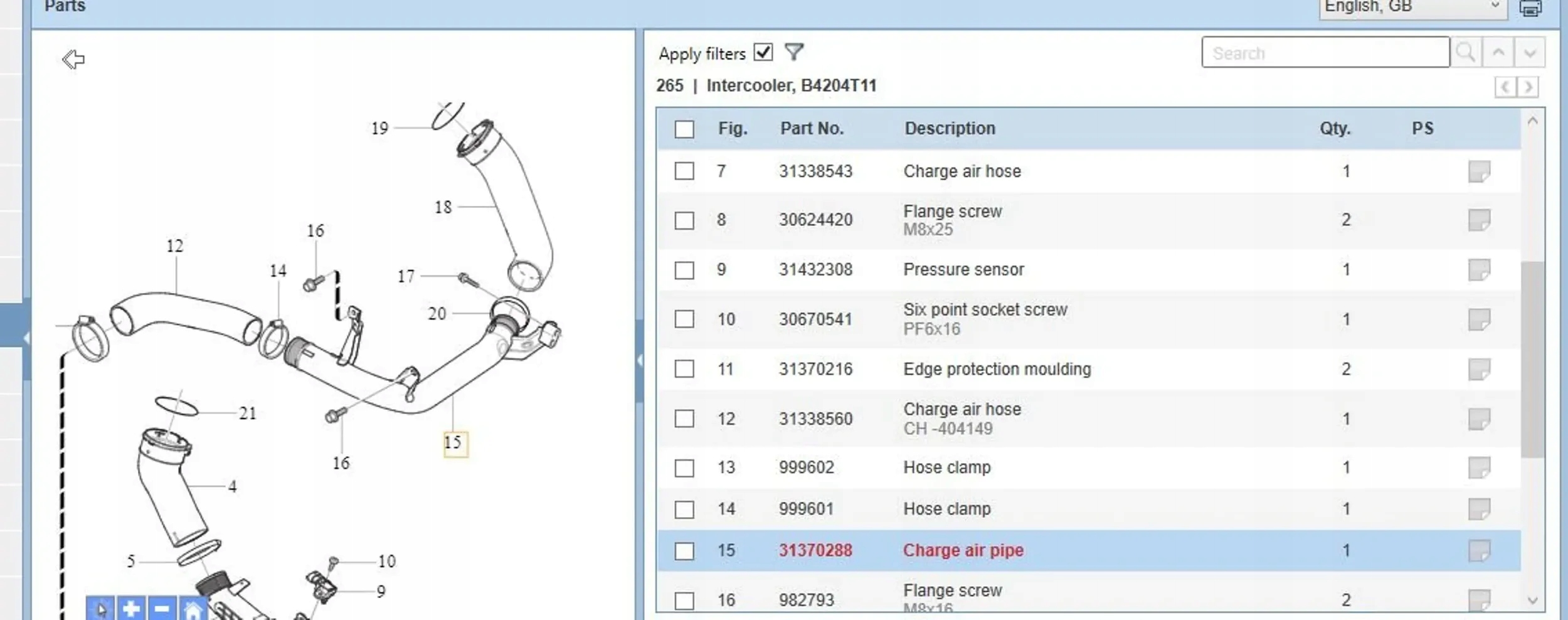Viewport: 1568px width, 620px height.
Task: Click Six point socket screw description
Action: 985,309
